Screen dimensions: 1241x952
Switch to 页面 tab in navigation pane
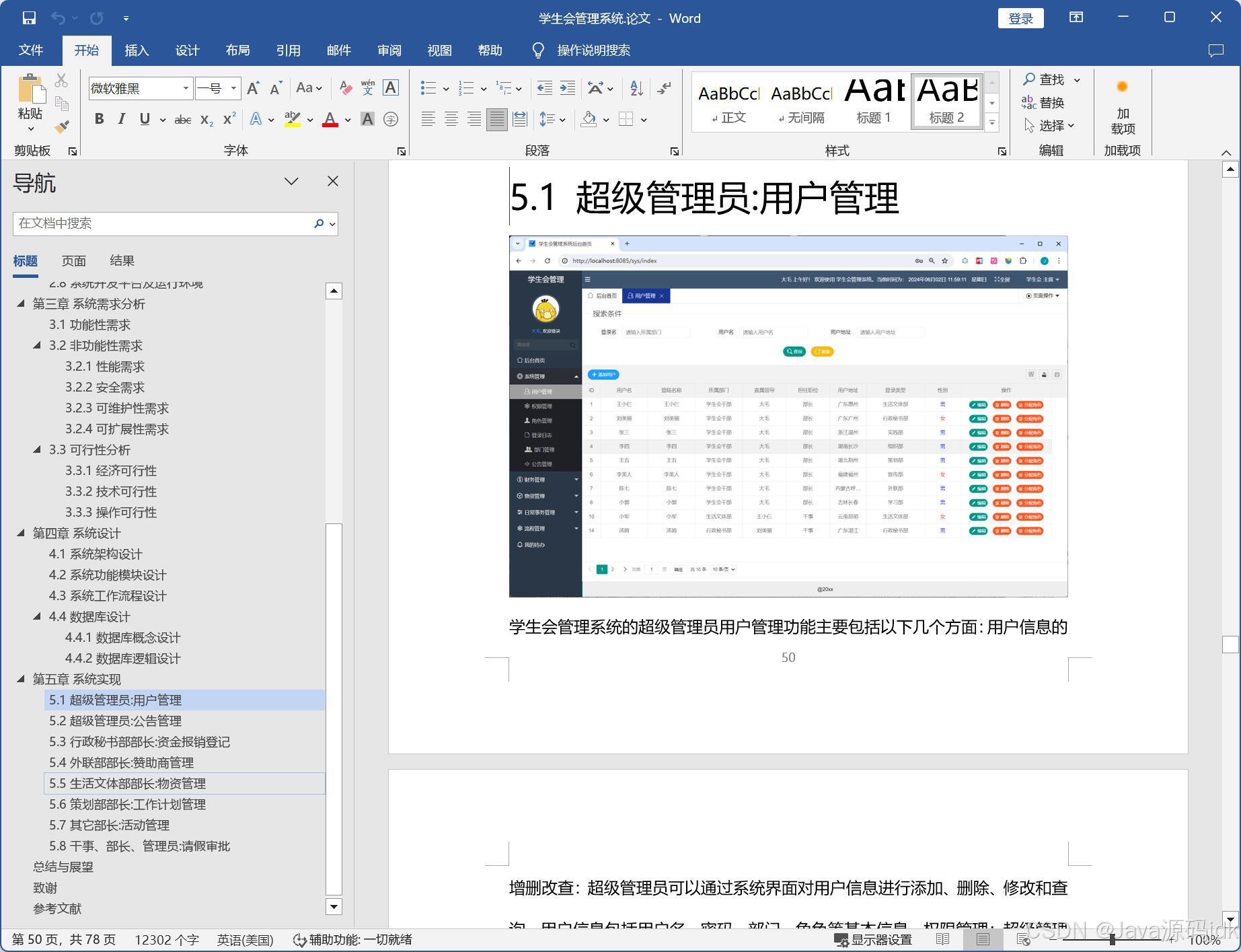[74, 261]
